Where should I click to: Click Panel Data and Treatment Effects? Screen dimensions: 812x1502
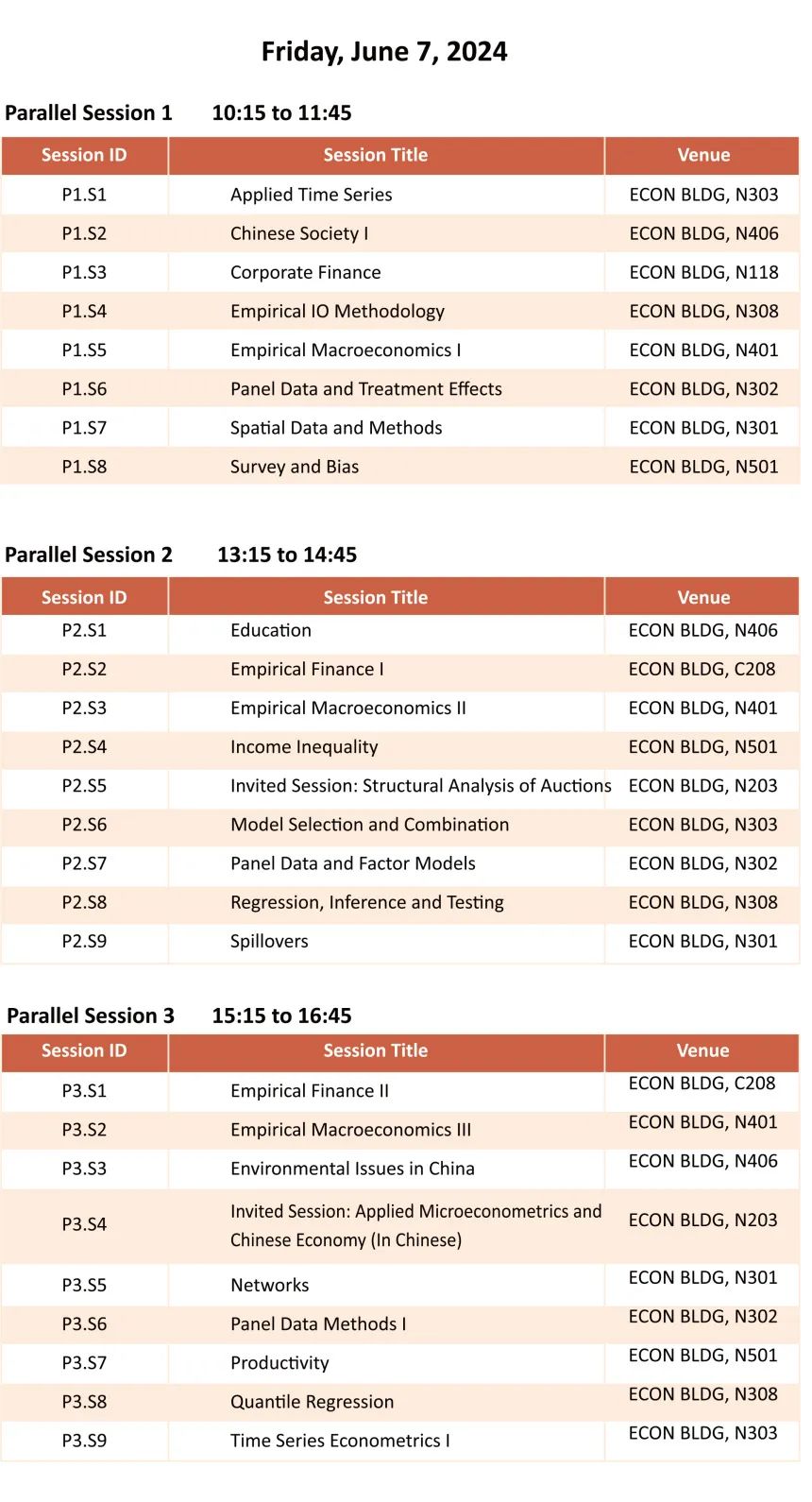coord(365,388)
